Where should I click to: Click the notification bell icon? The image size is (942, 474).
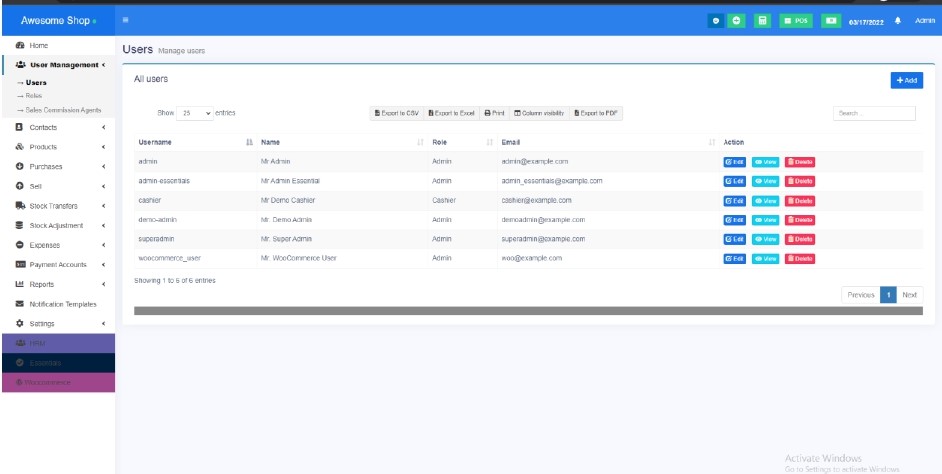[897, 20]
